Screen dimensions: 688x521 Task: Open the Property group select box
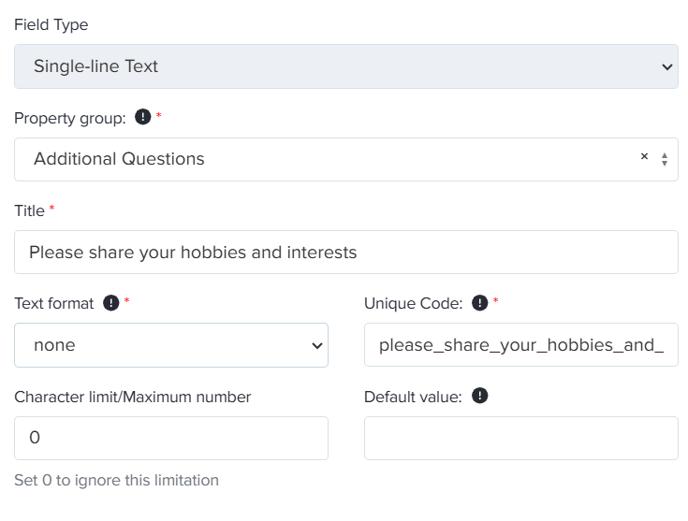(x=346, y=159)
